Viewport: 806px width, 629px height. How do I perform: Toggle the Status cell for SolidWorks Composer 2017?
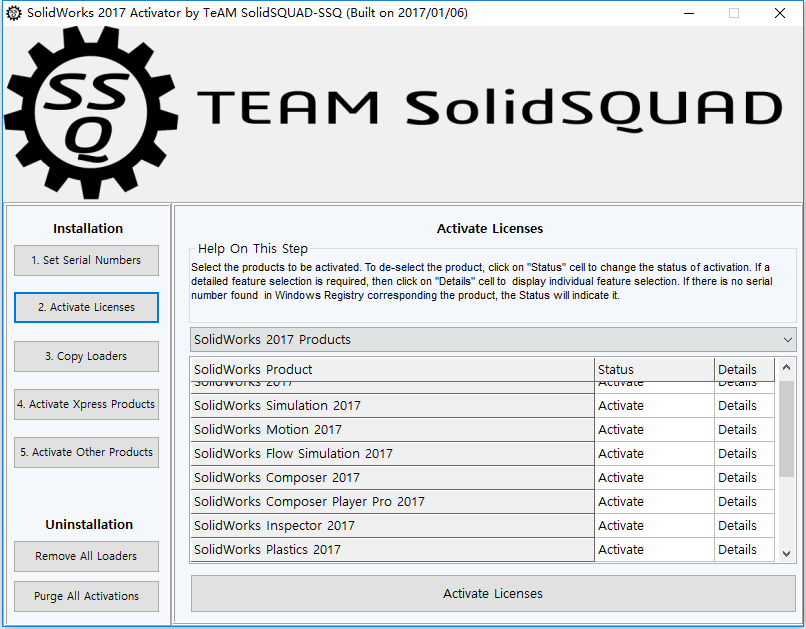(x=654, y=477)
